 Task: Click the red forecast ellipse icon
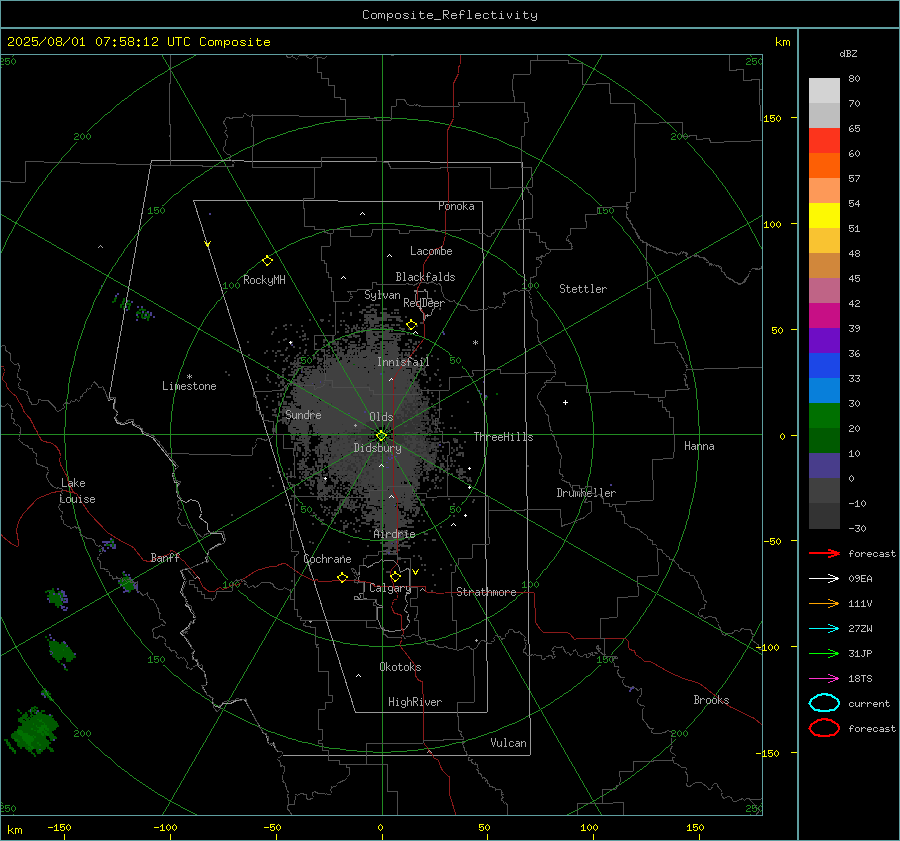pyautogui.click(x=824, y=728)
